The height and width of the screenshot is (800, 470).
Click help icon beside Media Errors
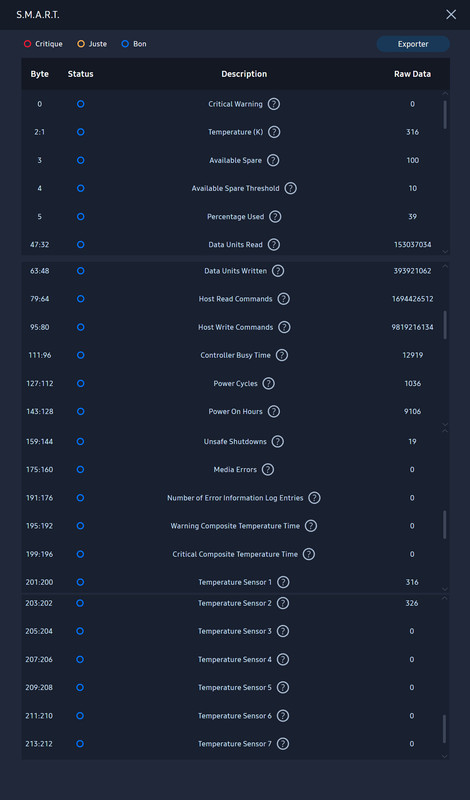tap(268, 469)
